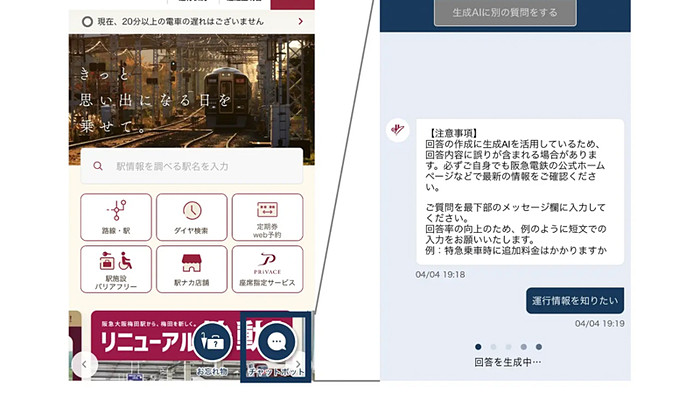
Task: Click the 駅情報を調べる駅名を入力 search field
Action: click(x=192, y=166)
